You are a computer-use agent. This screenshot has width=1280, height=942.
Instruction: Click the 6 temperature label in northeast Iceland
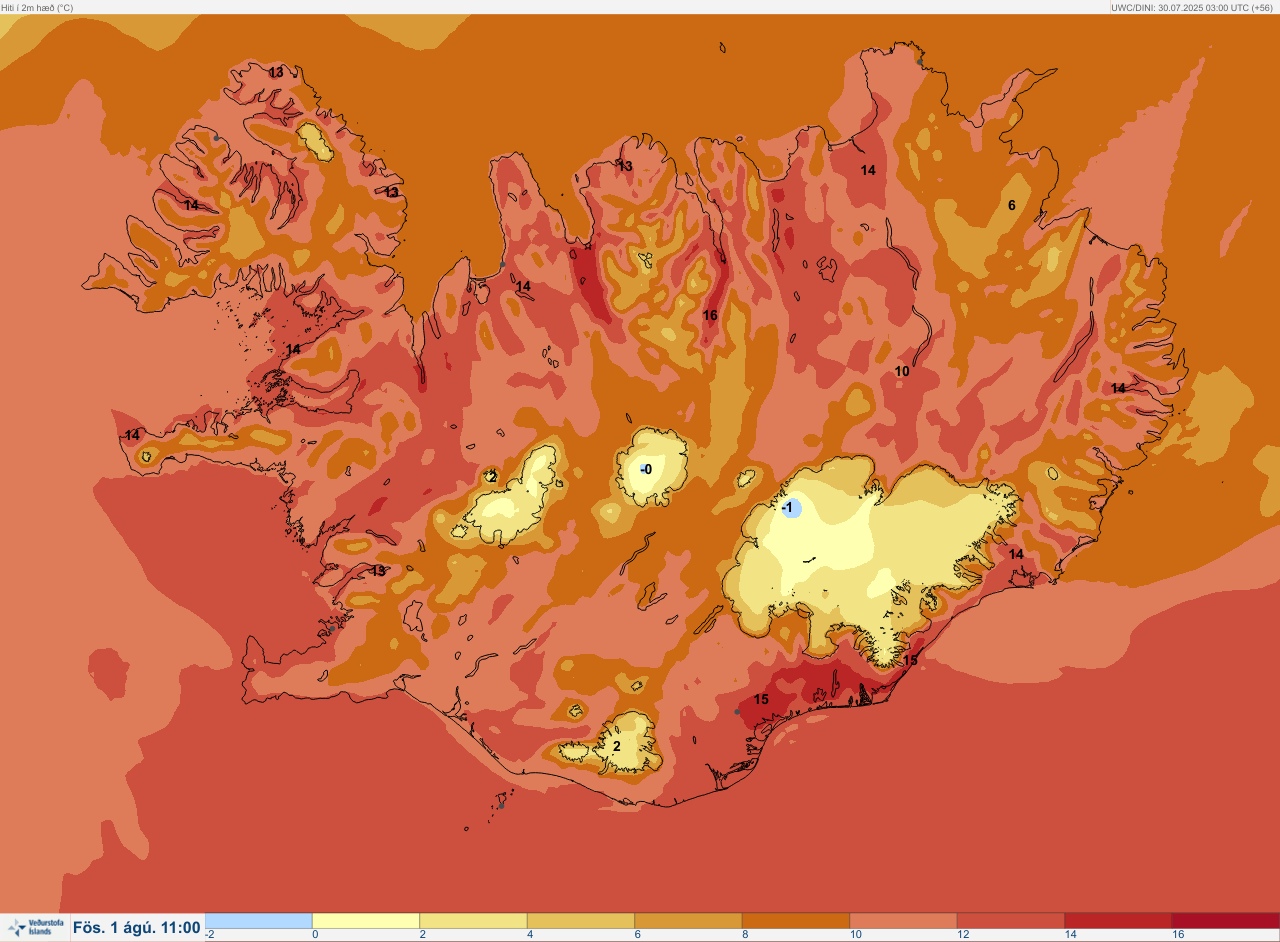coord(1011,205)
